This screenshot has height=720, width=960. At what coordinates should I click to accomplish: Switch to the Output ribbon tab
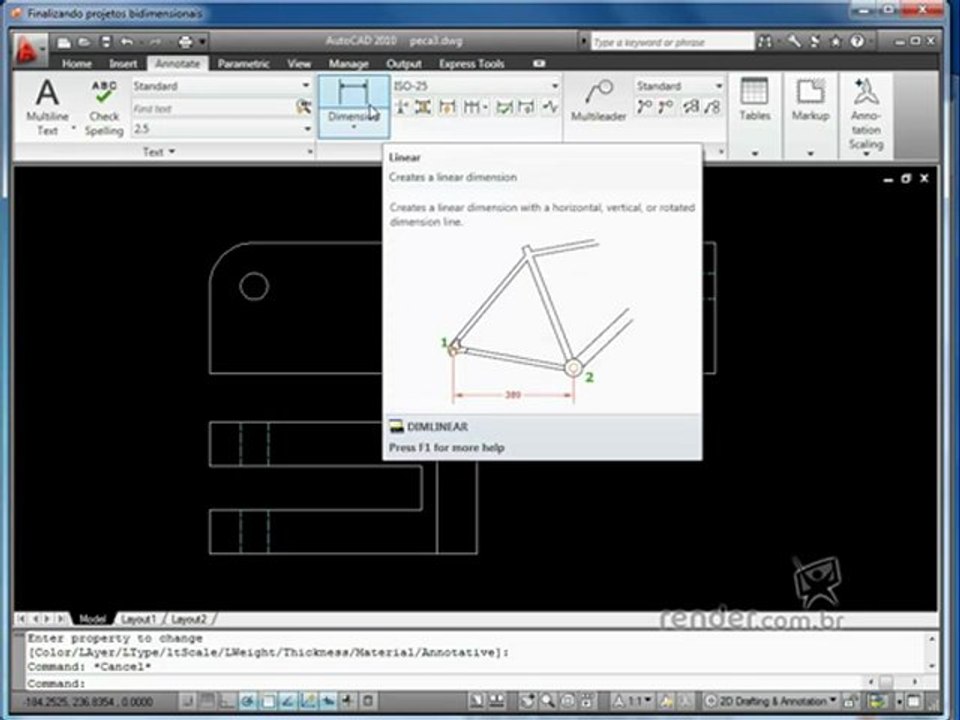point(403,63)
